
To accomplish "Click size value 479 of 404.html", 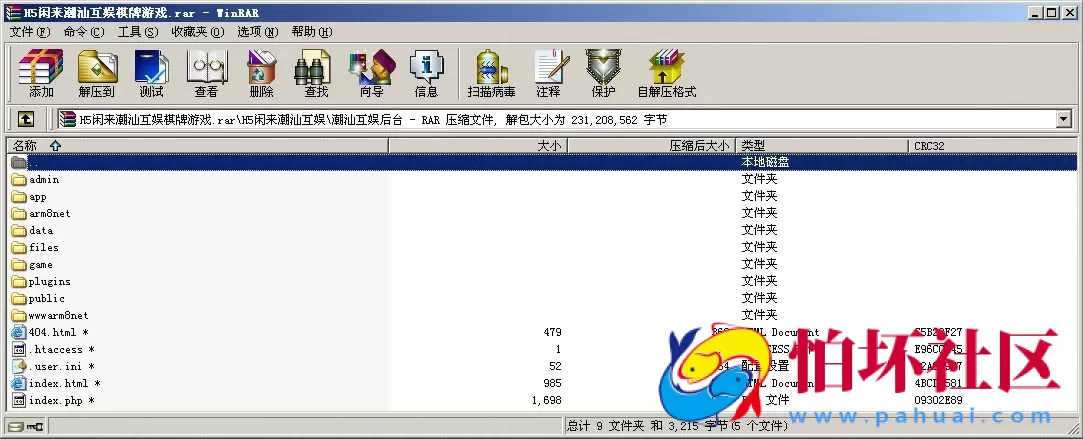I will pos(553,332).
